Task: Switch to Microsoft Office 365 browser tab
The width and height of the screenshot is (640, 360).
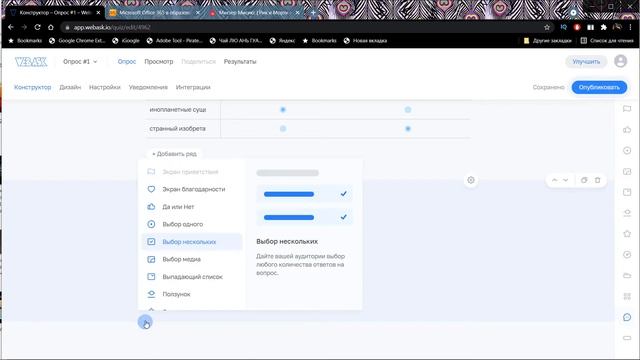Action: [155, 13]
